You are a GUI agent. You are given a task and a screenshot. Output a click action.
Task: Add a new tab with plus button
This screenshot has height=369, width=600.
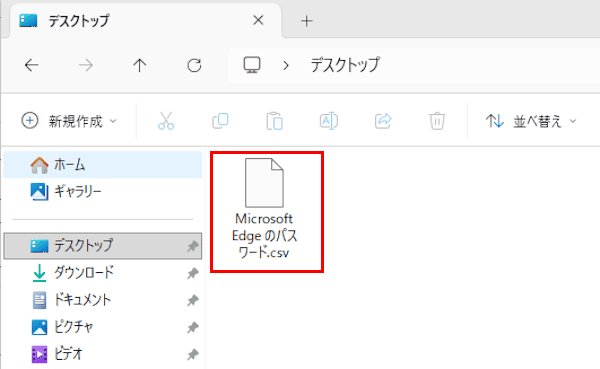coord(307,21)
